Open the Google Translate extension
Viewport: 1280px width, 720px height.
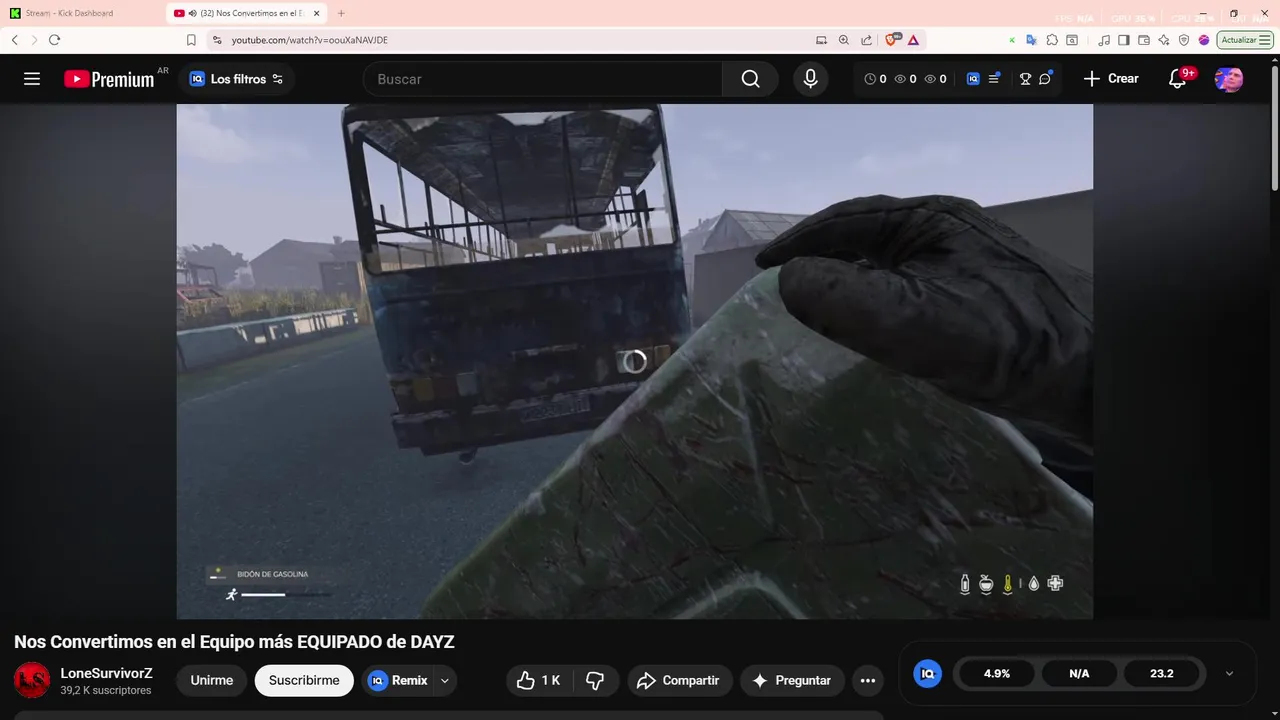[x=1032, y=40]
